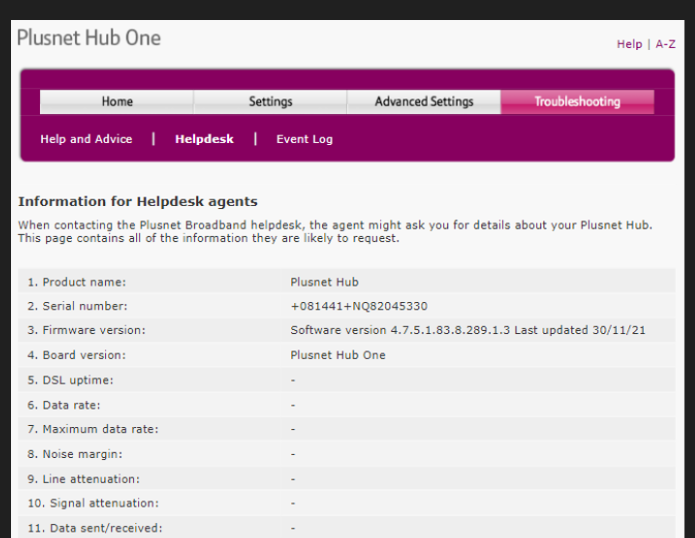The height and width of the screenshot is (538, 695).
Task: Click the '2. Serial number:' label
Action: [78, 306]
